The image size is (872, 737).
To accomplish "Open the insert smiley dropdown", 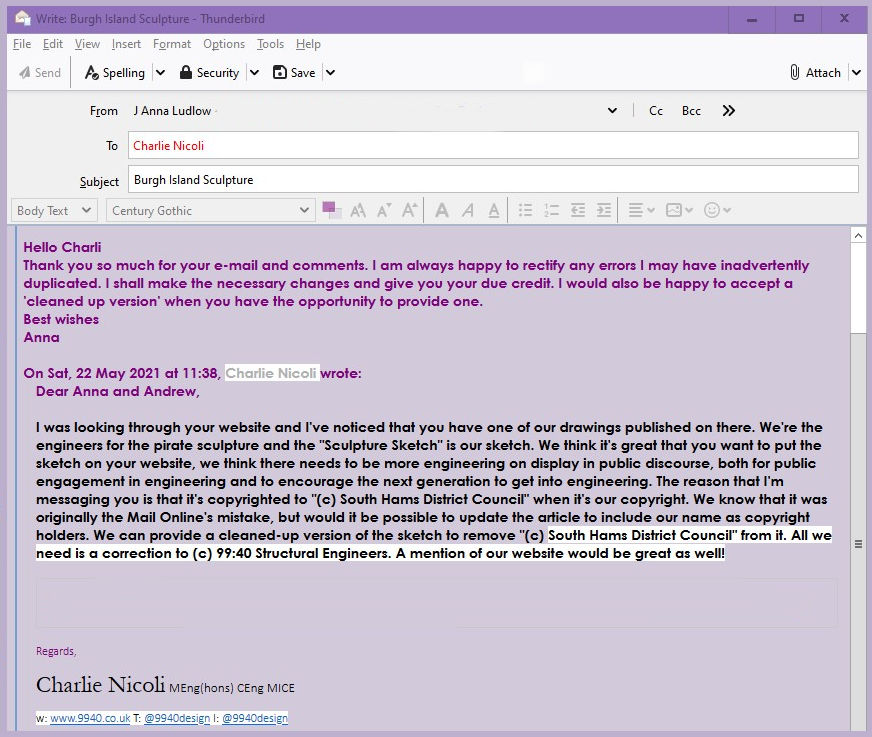I will [717, 210].
